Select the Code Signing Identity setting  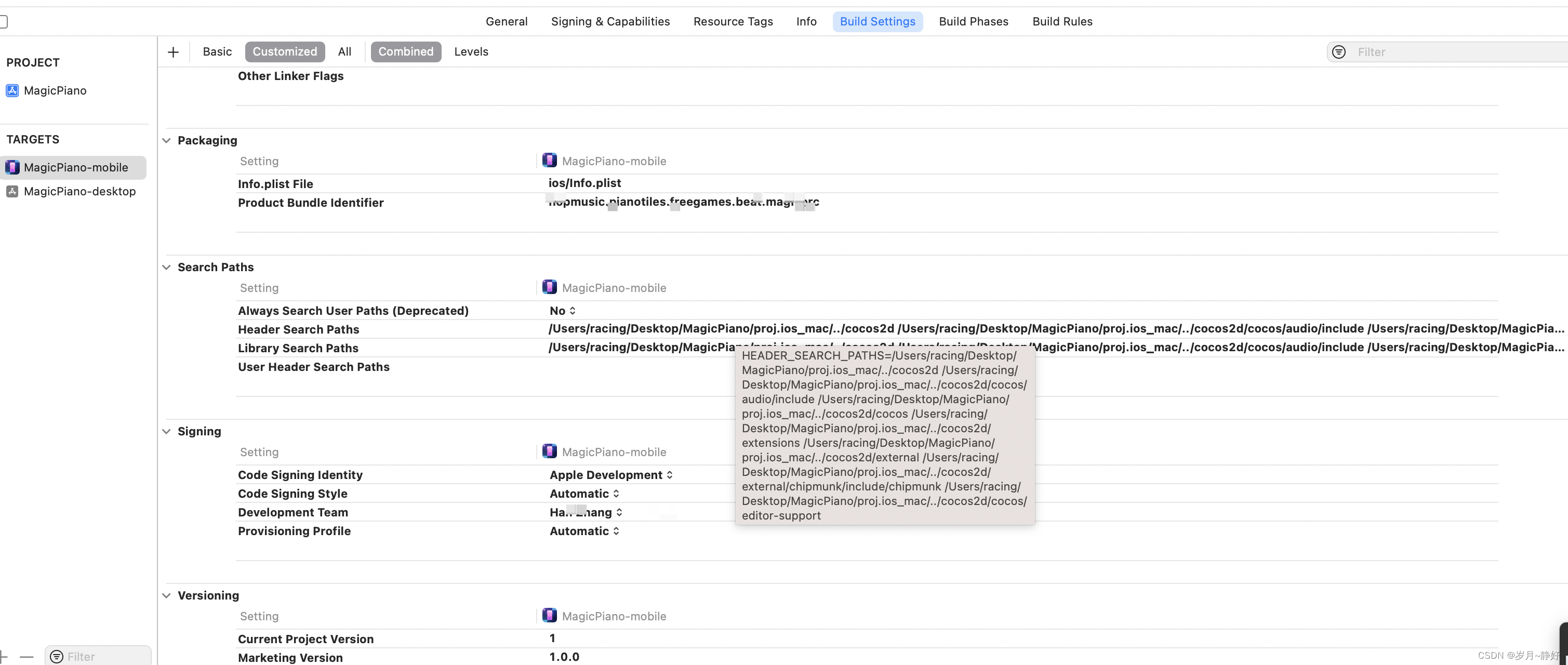[300, 475]
